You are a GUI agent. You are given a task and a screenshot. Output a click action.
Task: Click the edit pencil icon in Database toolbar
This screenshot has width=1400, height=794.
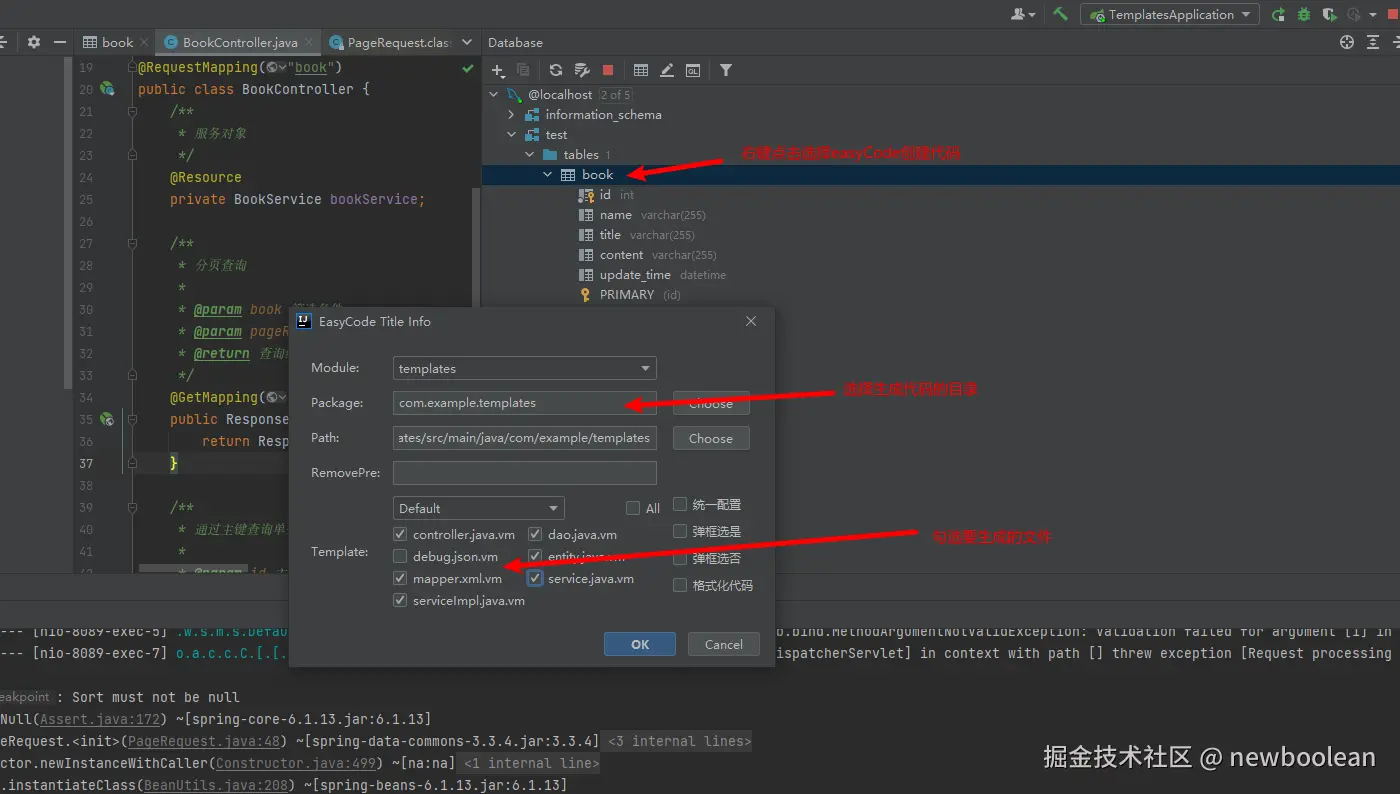click(667, 70)
